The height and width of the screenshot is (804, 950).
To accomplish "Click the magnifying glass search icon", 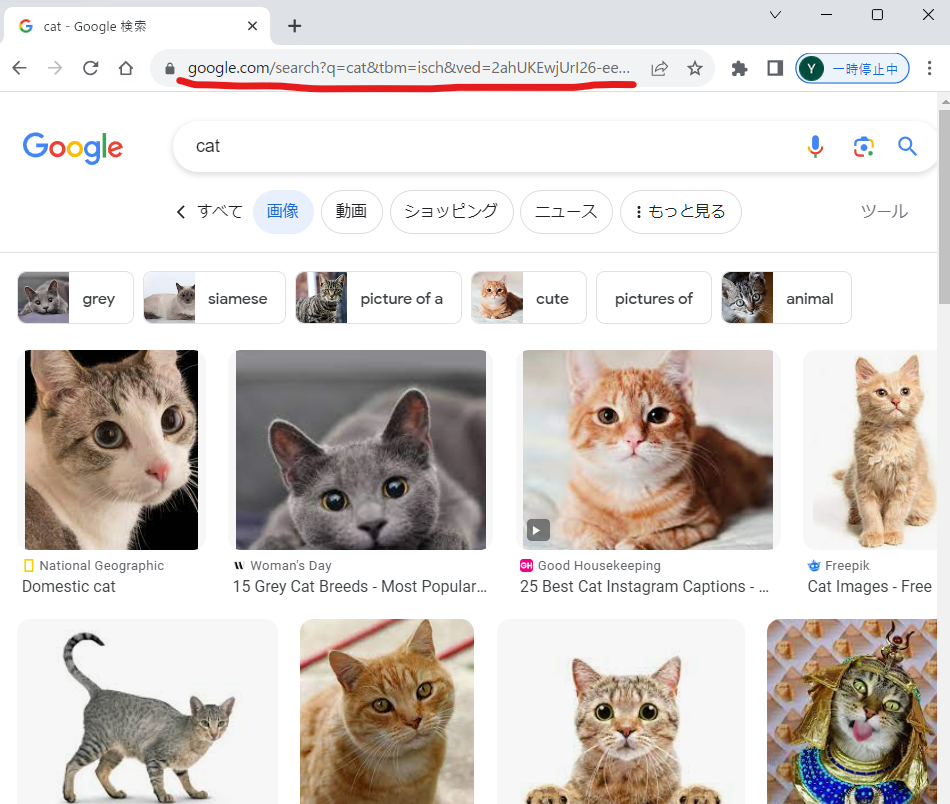I will 907,147.
